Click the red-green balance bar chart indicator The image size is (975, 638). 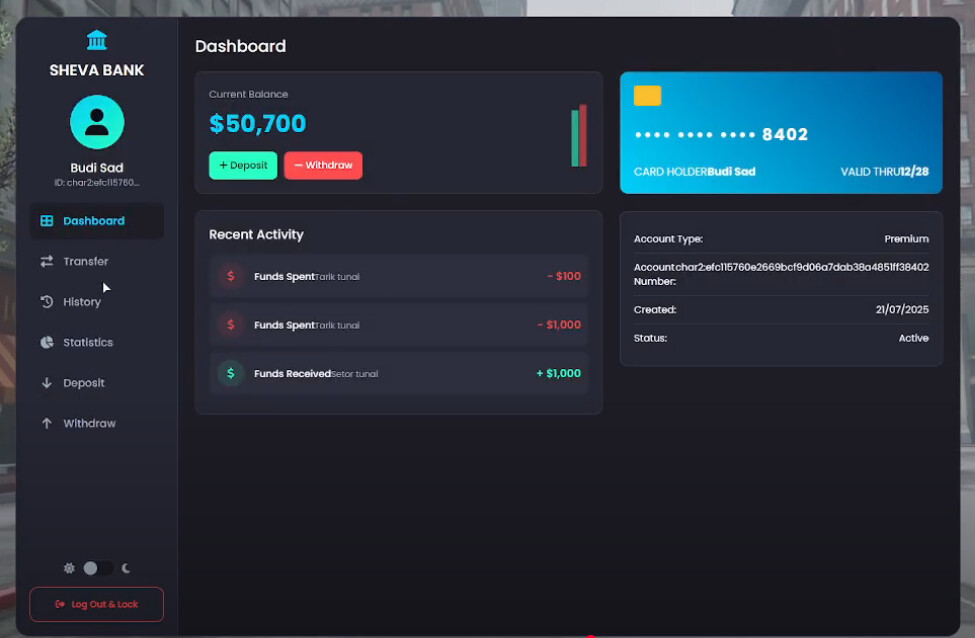579,136
